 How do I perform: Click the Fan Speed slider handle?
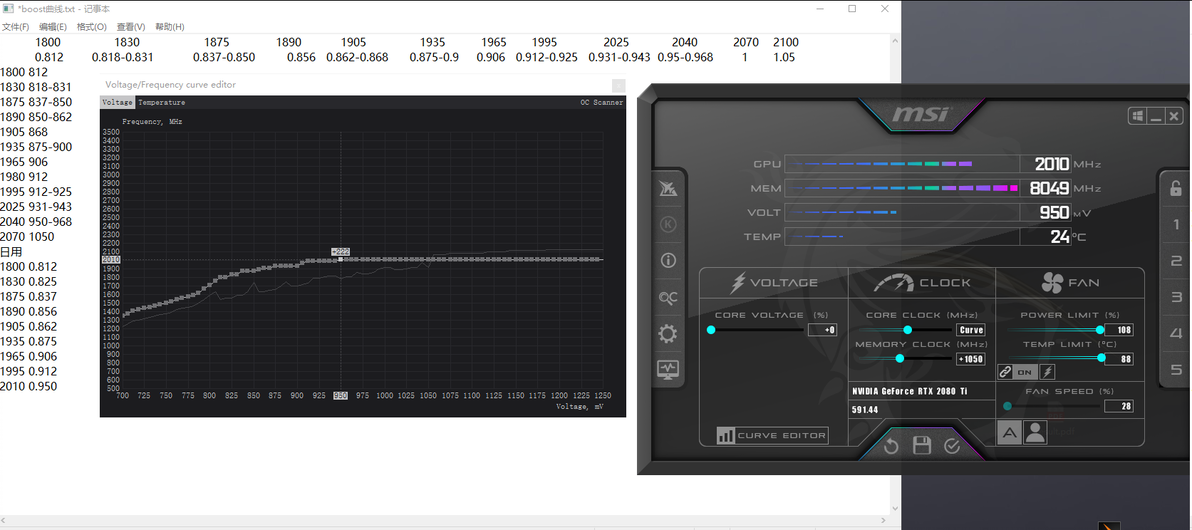[x=1007, y=406]
